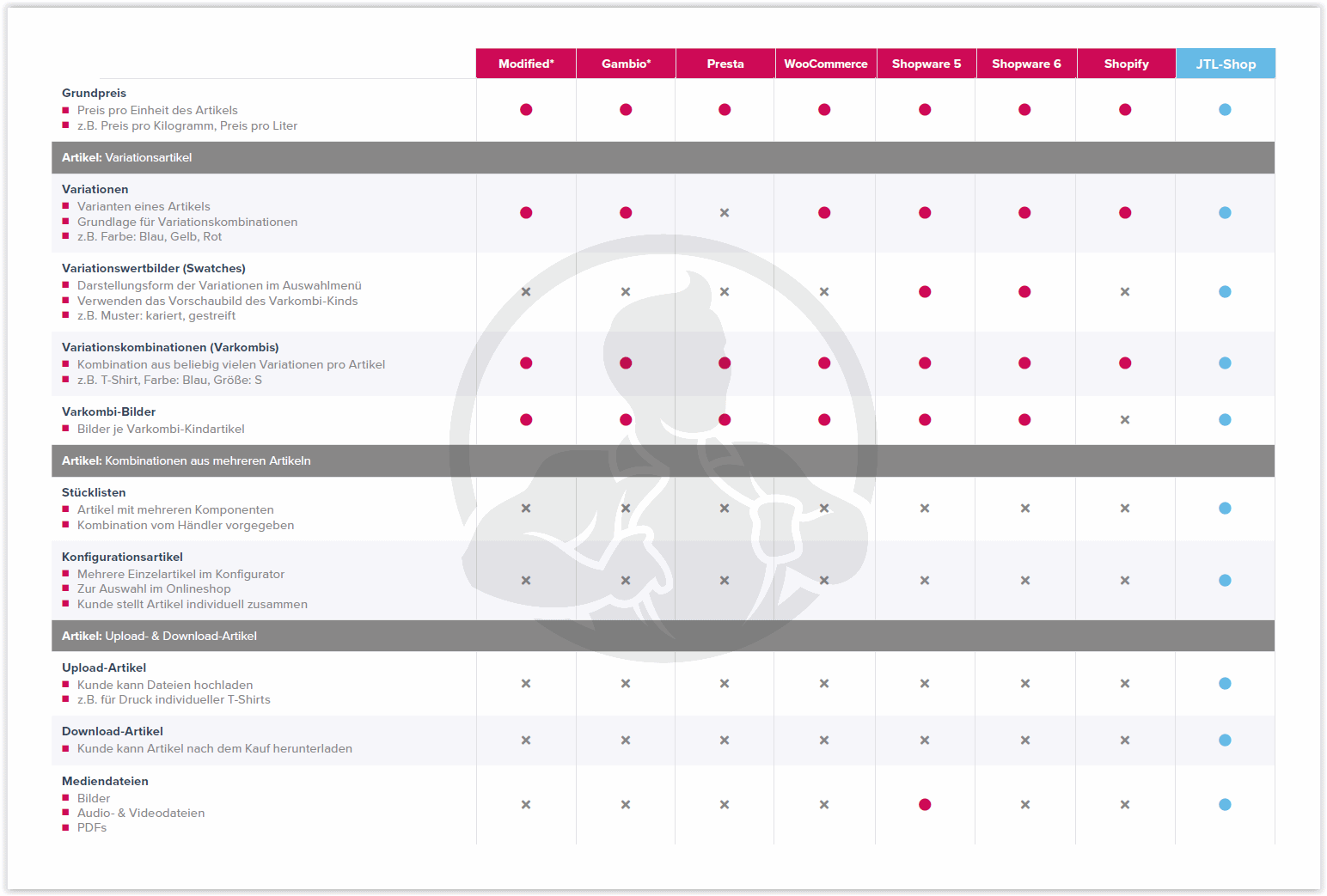Select the WooCommerce column header
The height and width of the screenshot is (896, 1327).
coord(825,64)
